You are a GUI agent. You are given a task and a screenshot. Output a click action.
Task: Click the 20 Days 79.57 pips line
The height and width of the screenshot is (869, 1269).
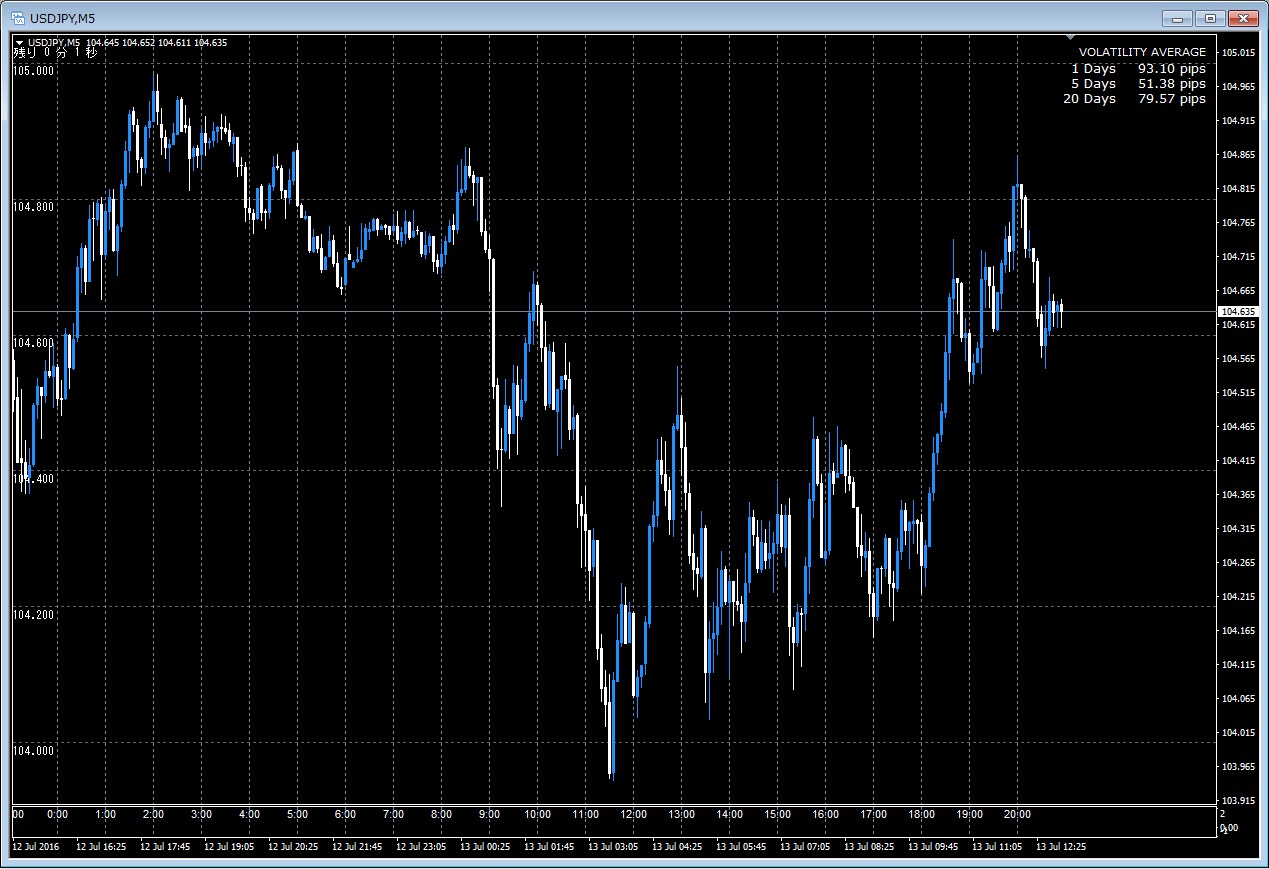[1134, 99]
